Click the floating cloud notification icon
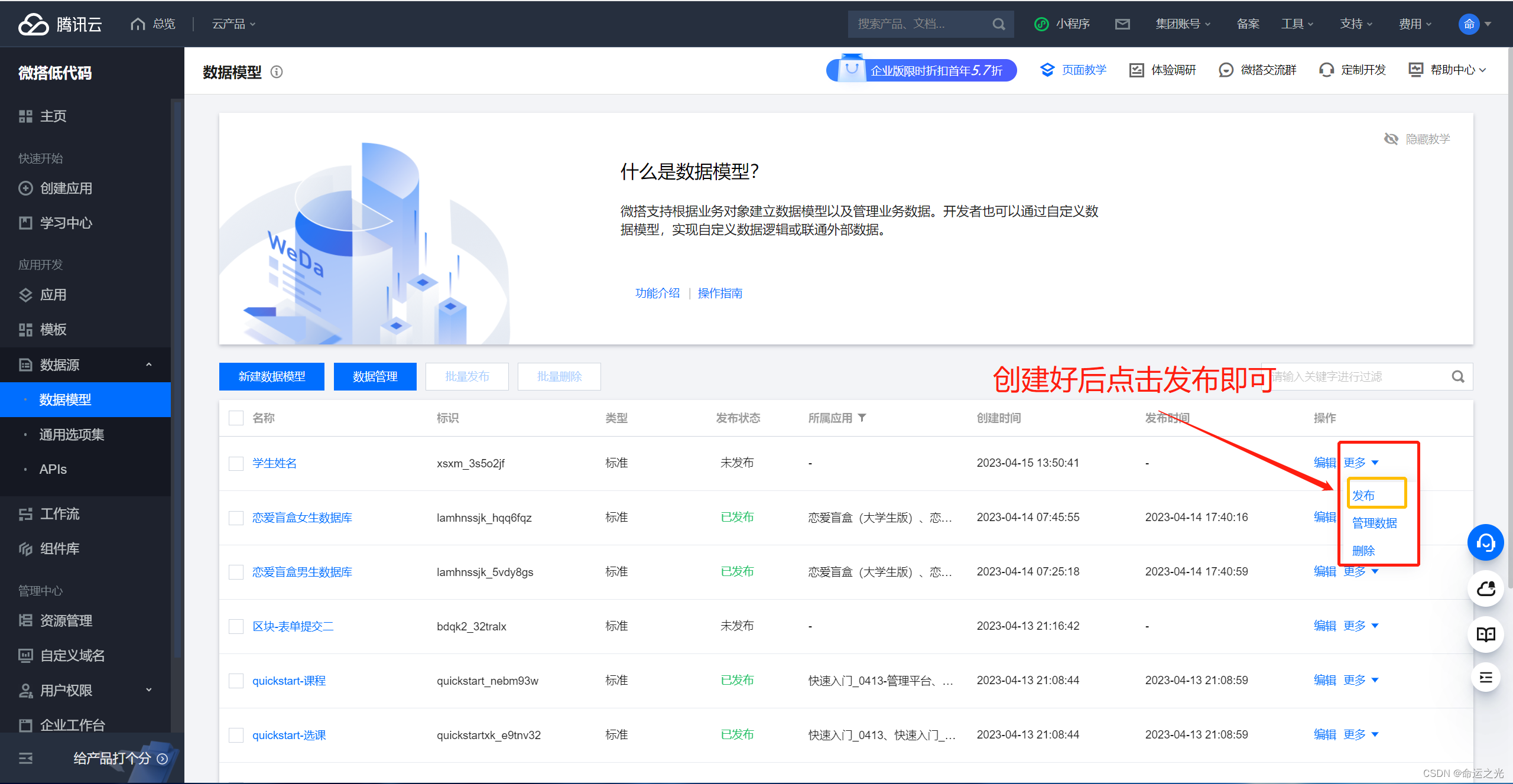 click(x=1485, y=588)
